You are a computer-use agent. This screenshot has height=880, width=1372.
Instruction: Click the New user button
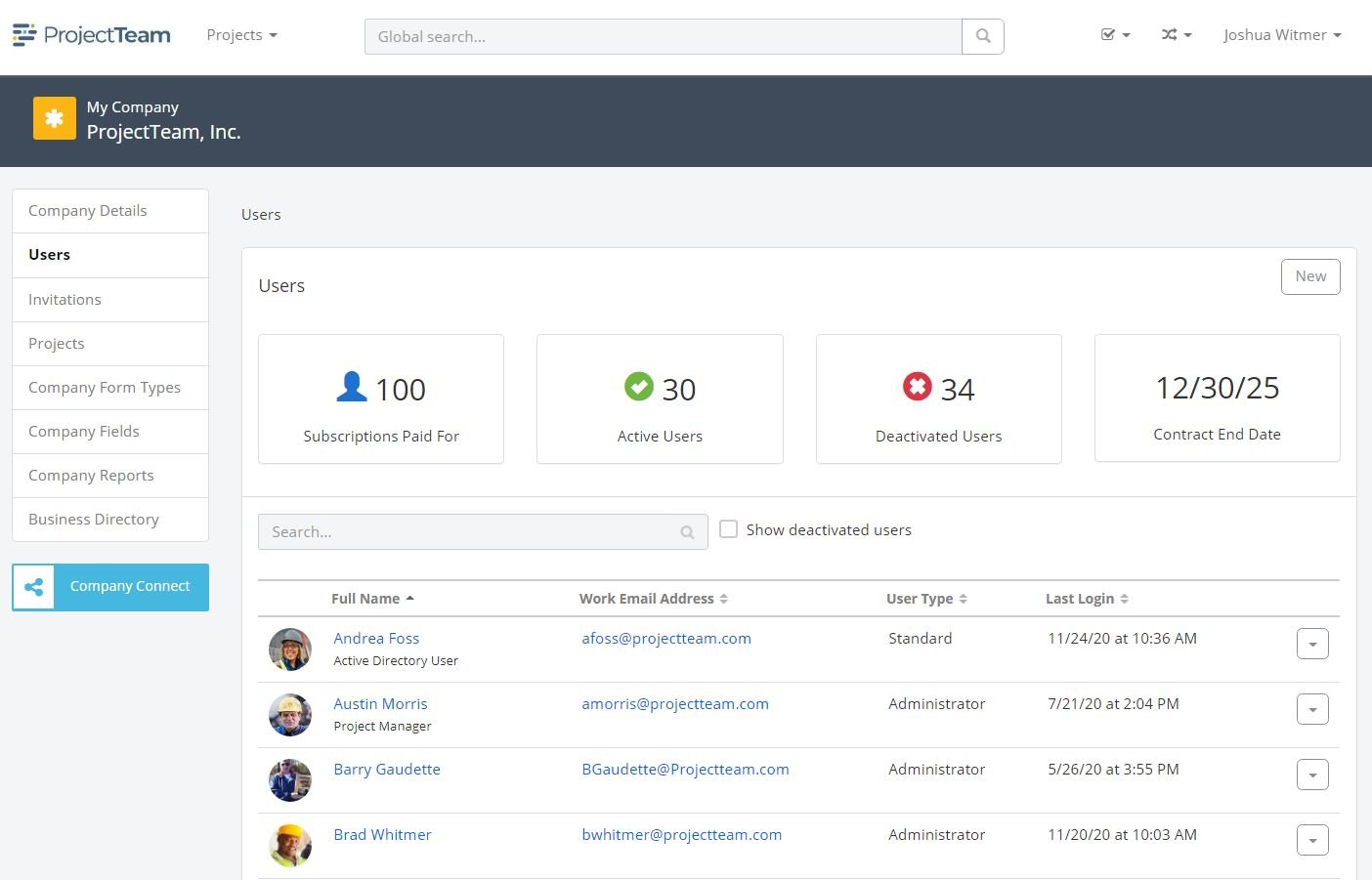[1310, 276]
